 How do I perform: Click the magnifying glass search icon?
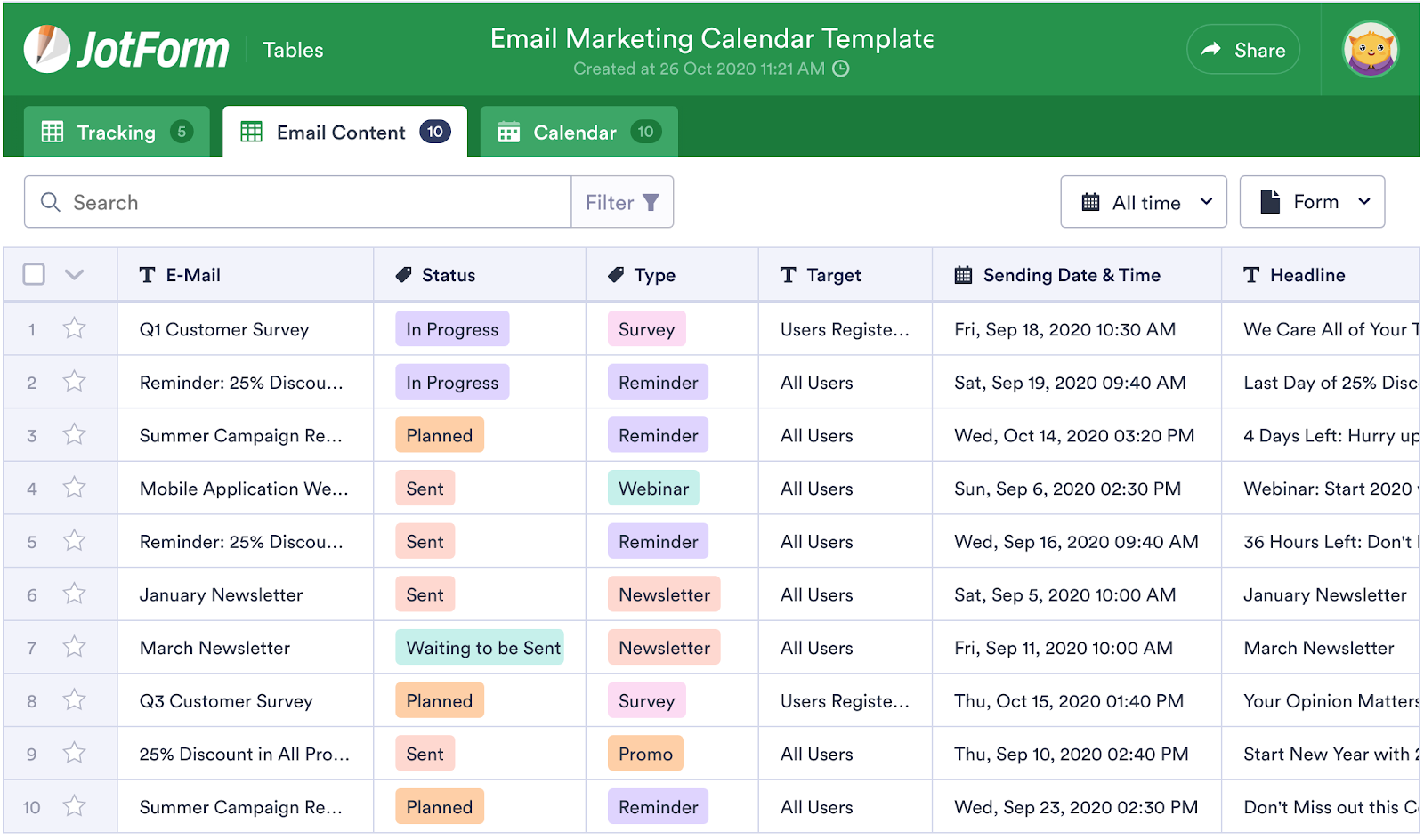[x=52, y=202]
